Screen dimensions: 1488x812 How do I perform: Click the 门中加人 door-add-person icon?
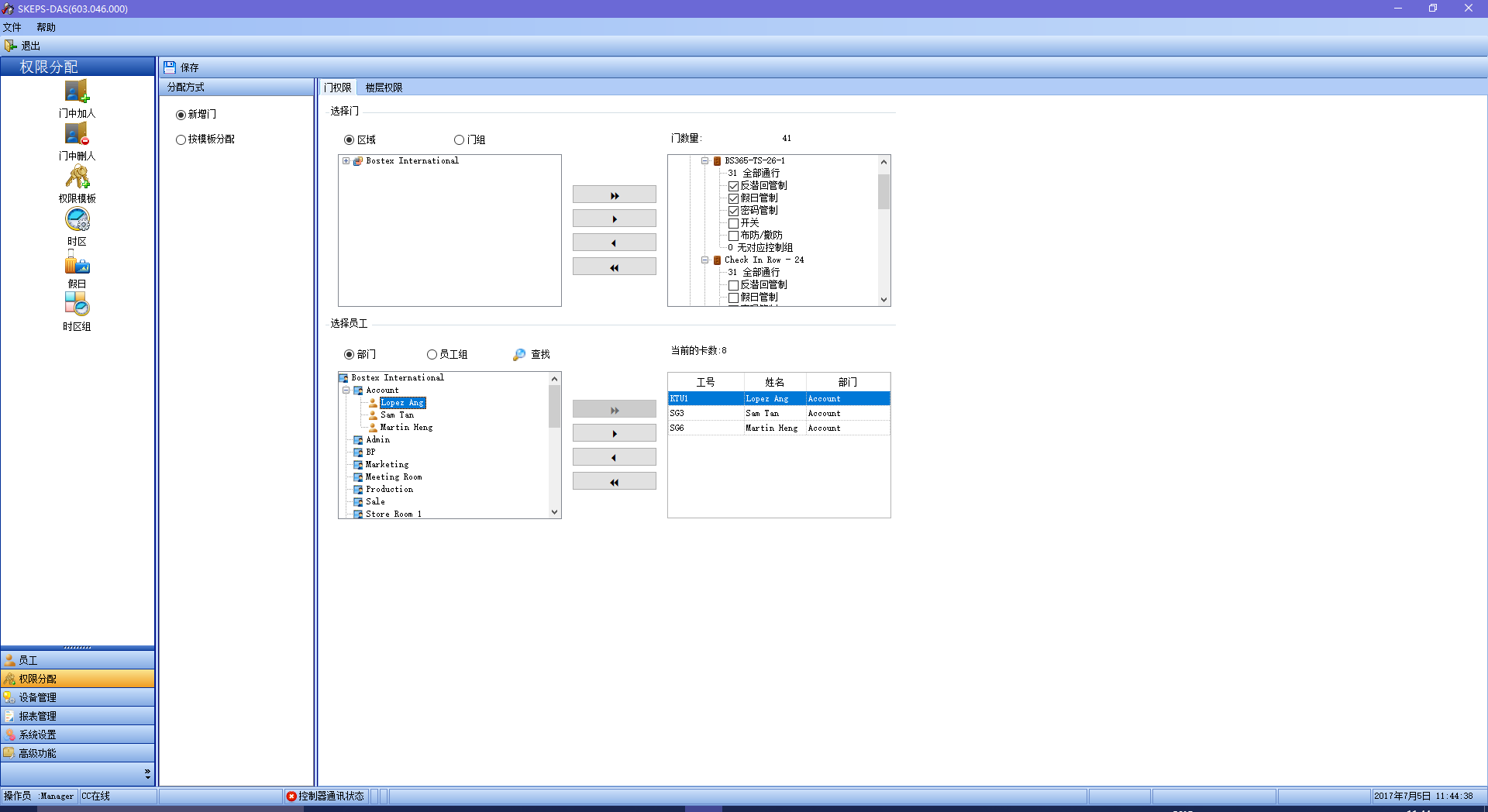pos(77,91)
